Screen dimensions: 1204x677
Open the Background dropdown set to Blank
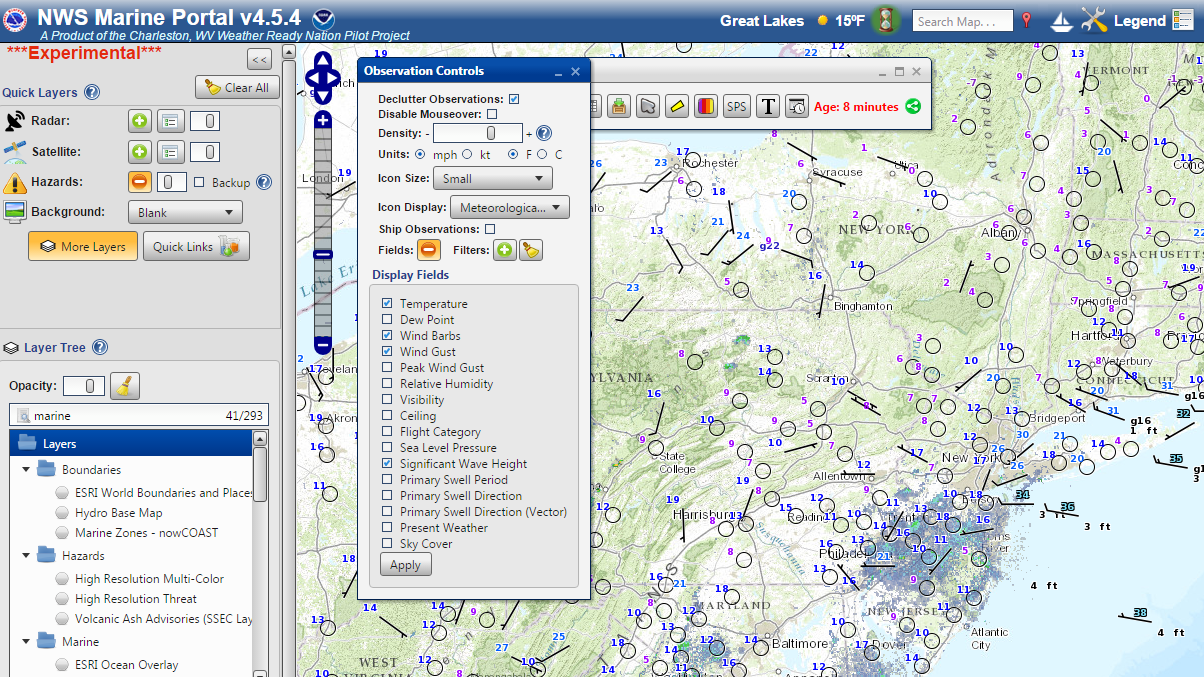(185, 212)
